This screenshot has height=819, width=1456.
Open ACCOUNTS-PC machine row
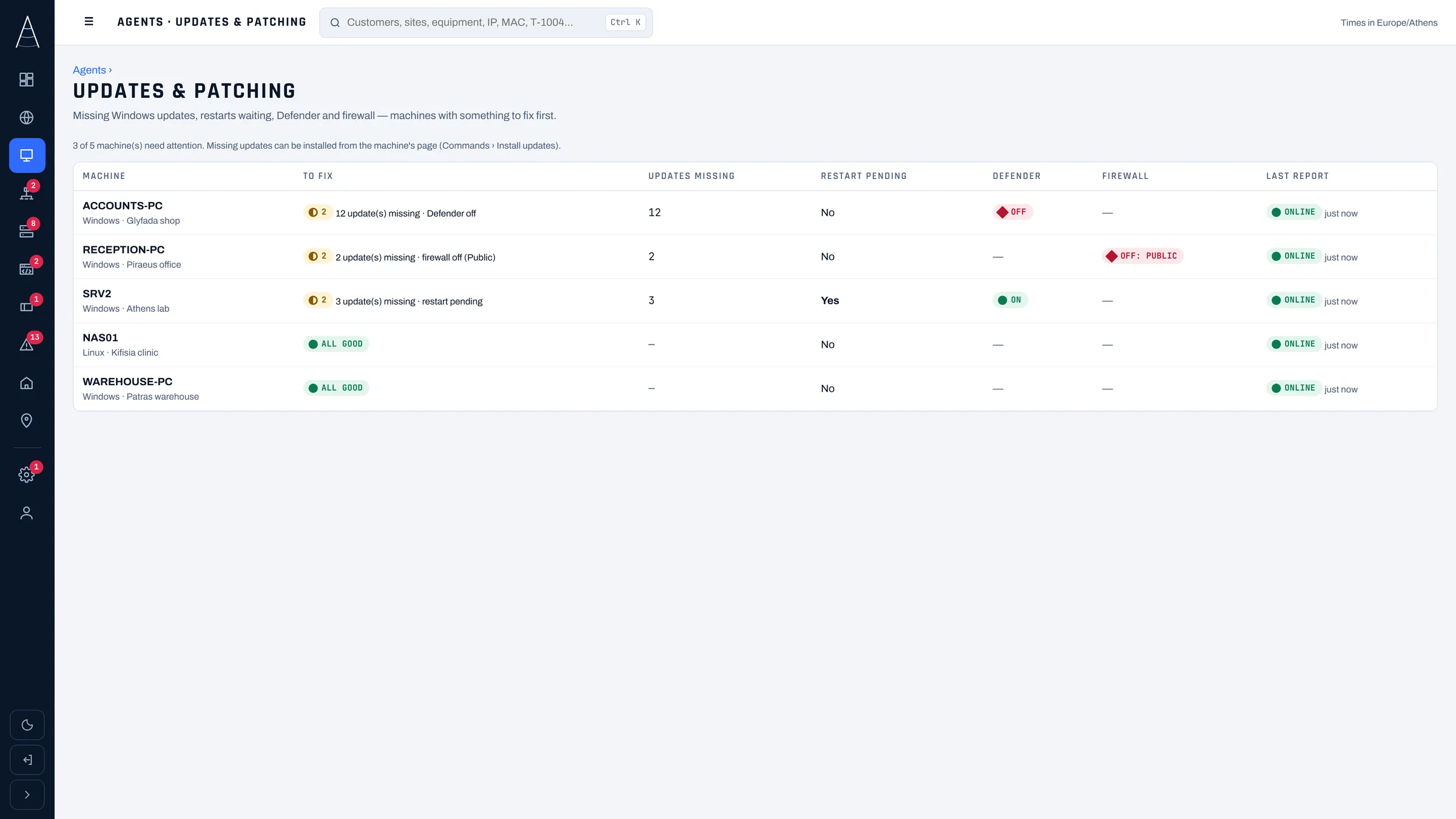(x=755, y=213)
